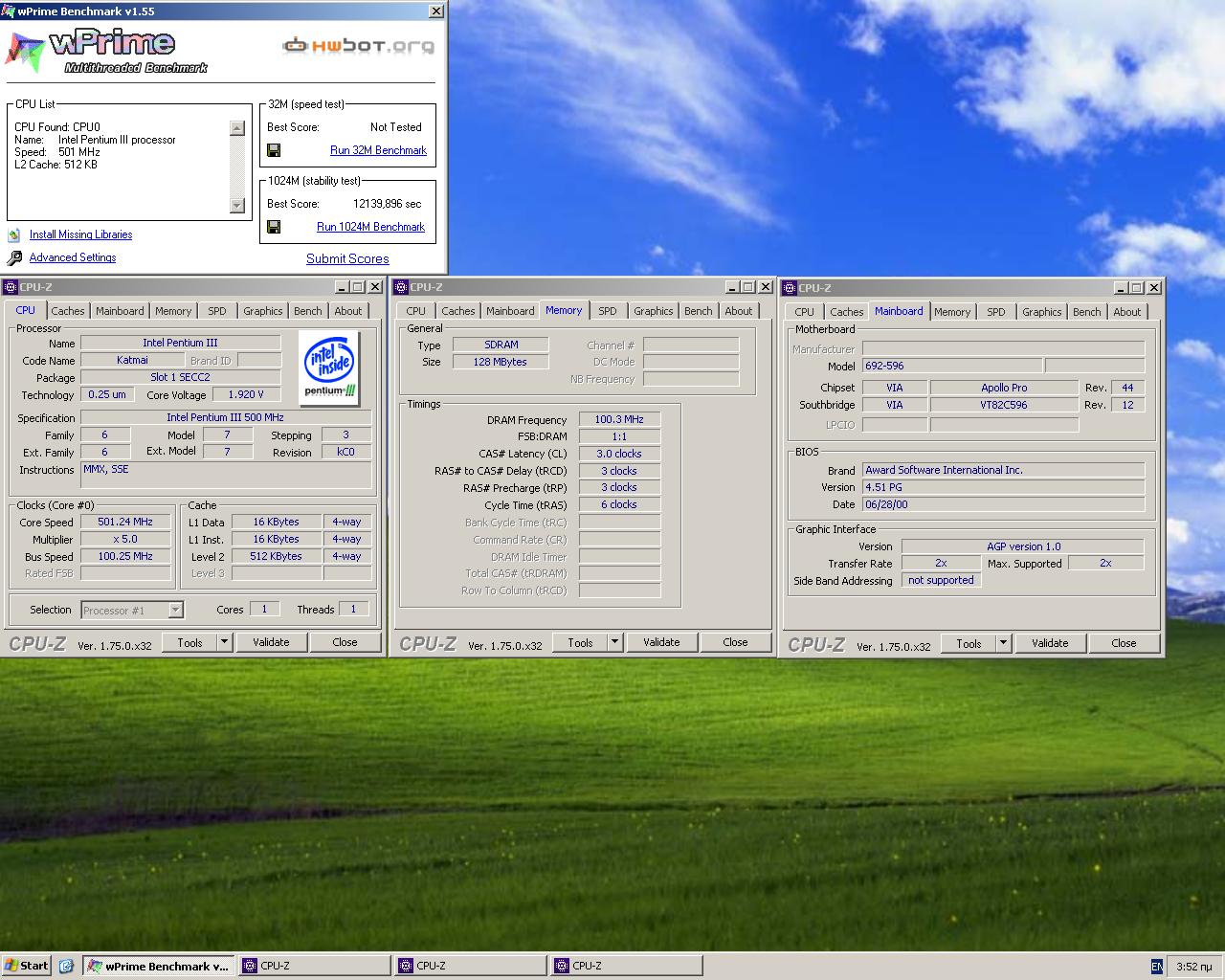The width and height of the screenshot is (1225, 980).
Task: Click Close button in Mainboard window
Action: tap(1125, 643)
